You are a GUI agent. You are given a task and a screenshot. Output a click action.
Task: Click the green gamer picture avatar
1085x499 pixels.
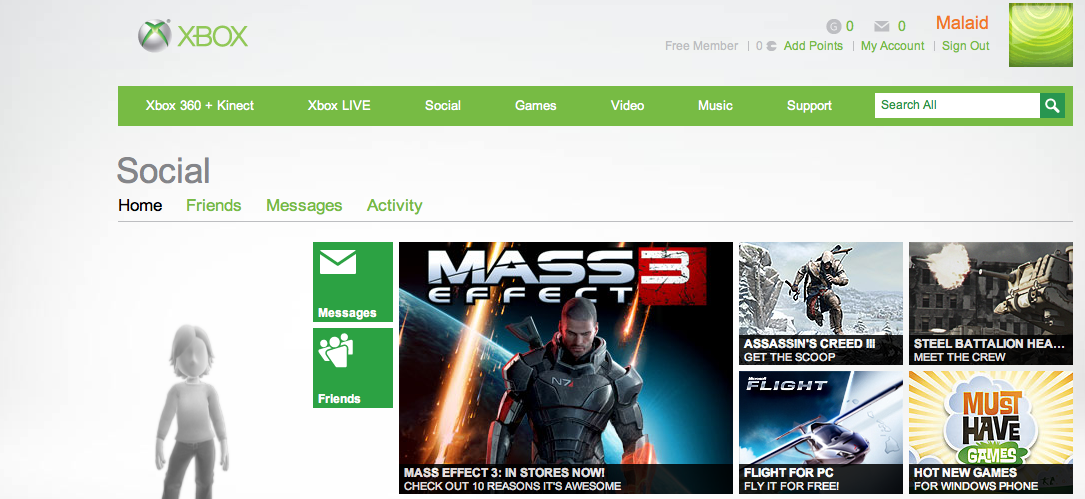pyautogui.click(x=1041, y=35)
